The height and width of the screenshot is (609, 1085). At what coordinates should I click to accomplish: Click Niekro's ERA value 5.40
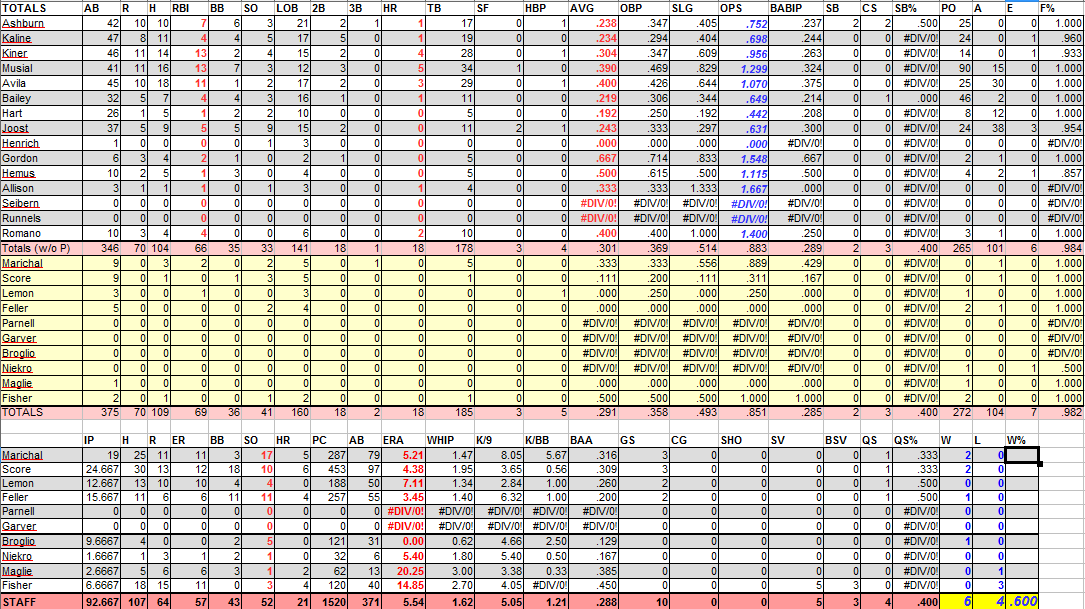point(403,556)
